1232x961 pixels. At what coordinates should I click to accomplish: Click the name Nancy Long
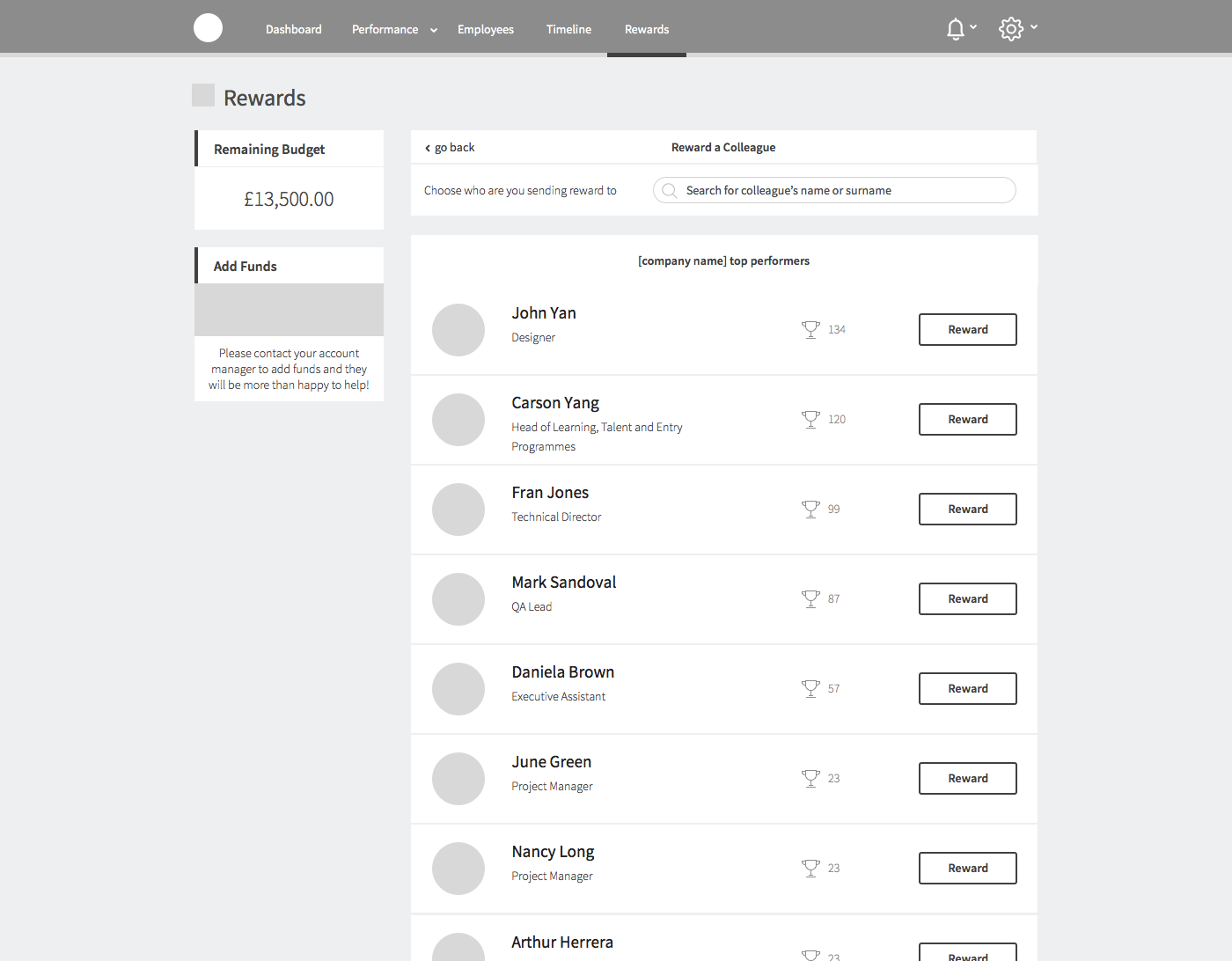coord(553,852)
